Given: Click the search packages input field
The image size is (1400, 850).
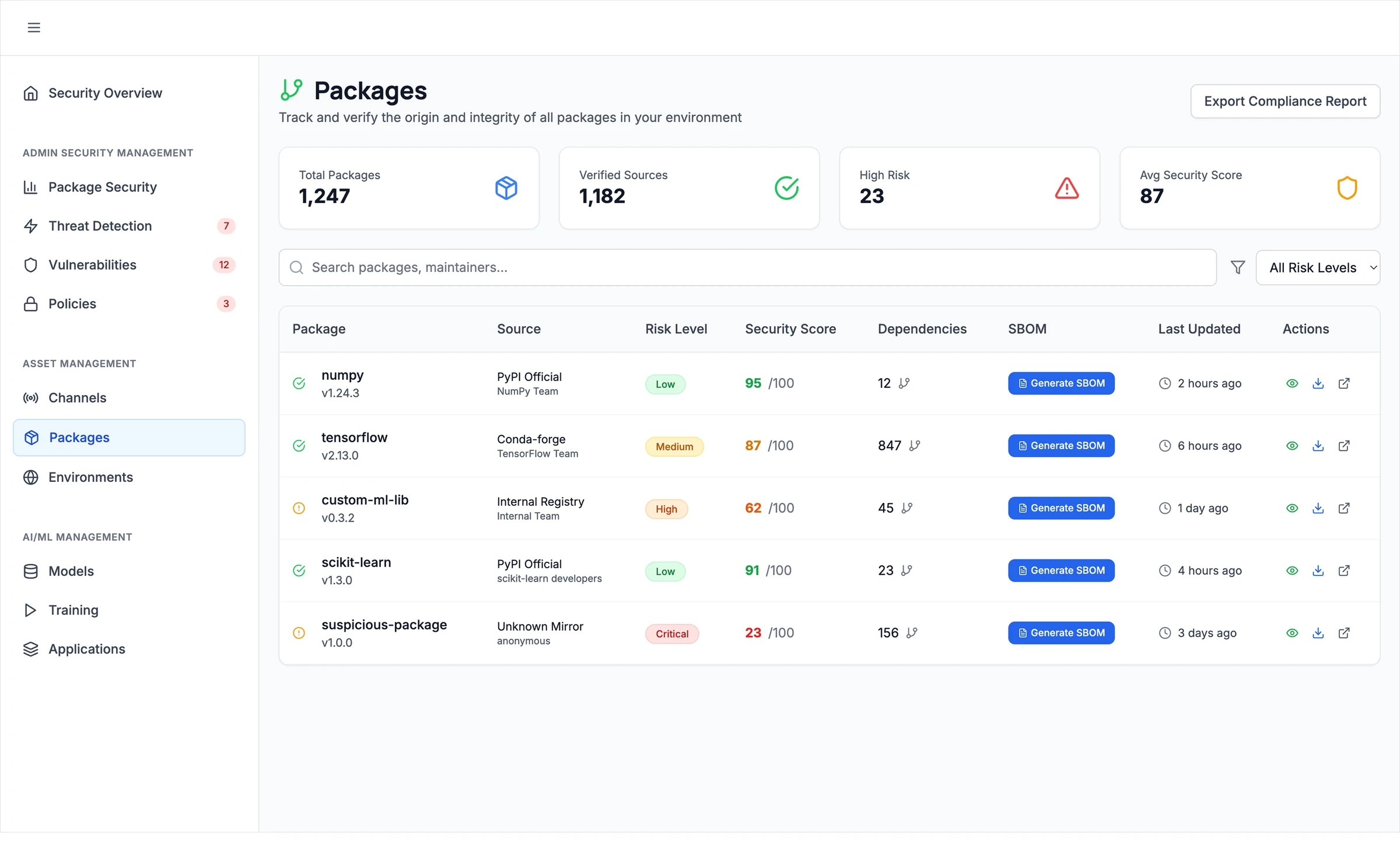Looking at the screenshot, I should [x=747, y=268].
